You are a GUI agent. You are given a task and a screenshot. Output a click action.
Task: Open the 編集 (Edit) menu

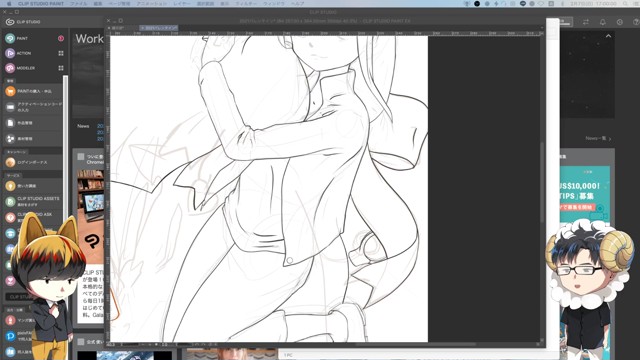pyautogui.click(x=98, y=3)
